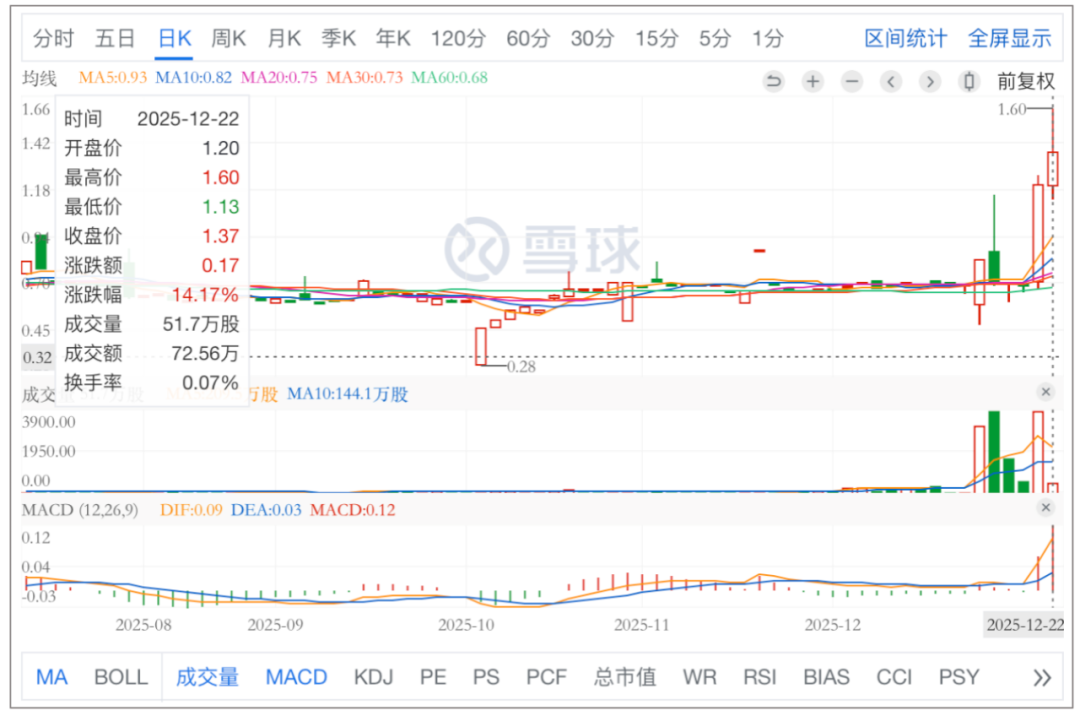Switch to the 周K weekly tab

pos(228,39)
